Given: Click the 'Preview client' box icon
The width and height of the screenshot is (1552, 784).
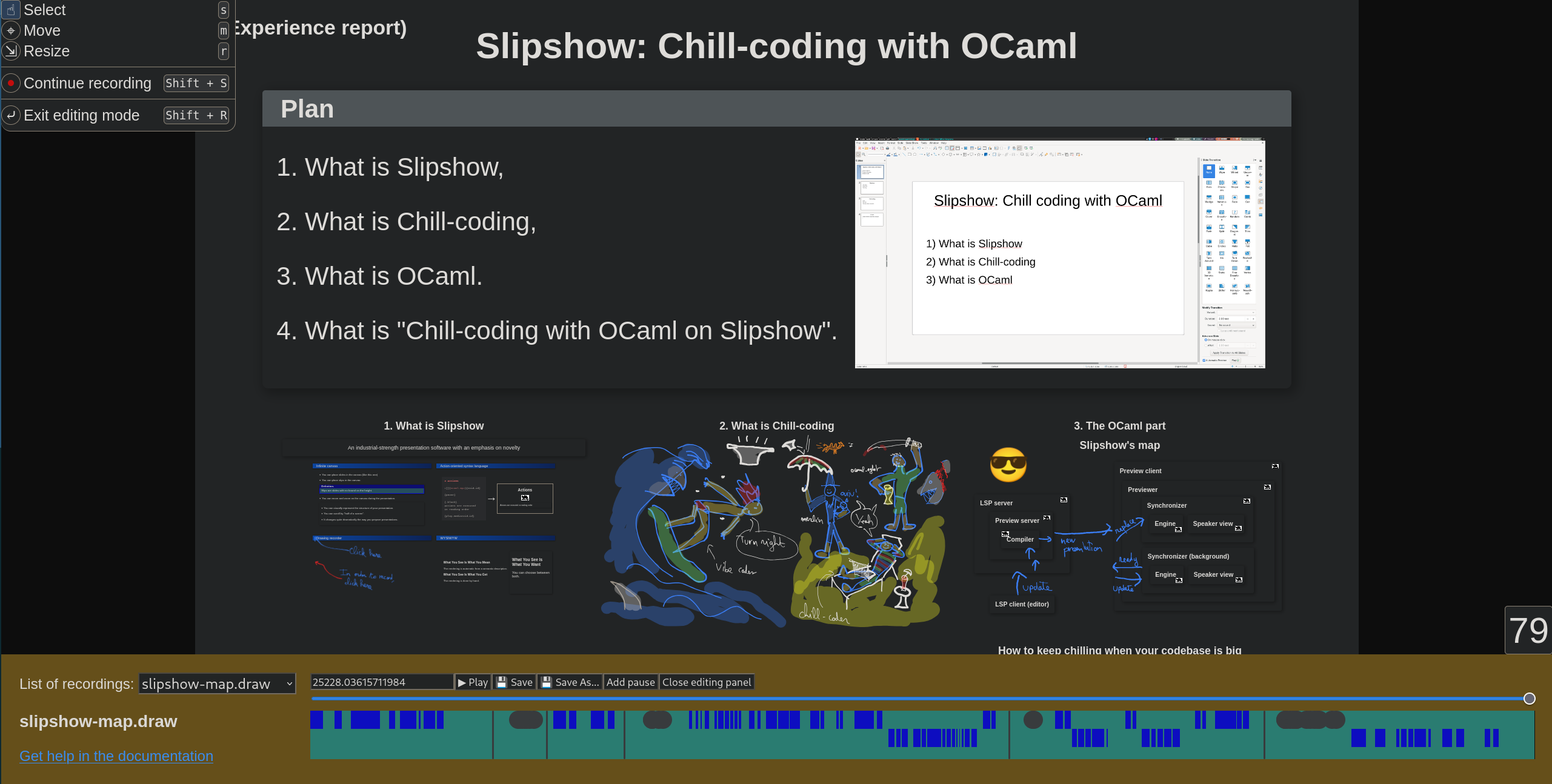Looking at the screenshot, I should click(1275, 466).
